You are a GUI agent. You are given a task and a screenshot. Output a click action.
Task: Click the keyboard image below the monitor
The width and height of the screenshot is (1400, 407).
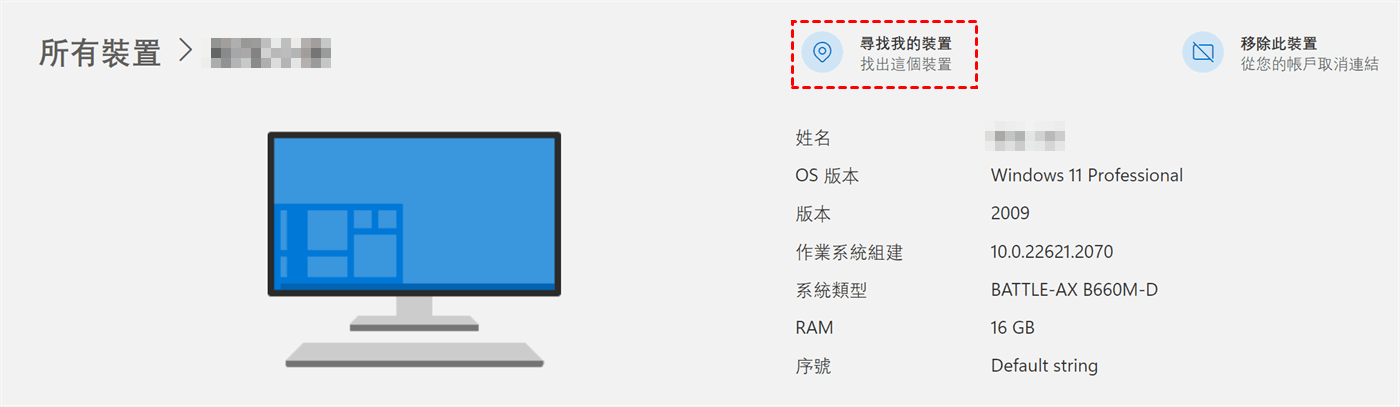(x=414, y=354)
